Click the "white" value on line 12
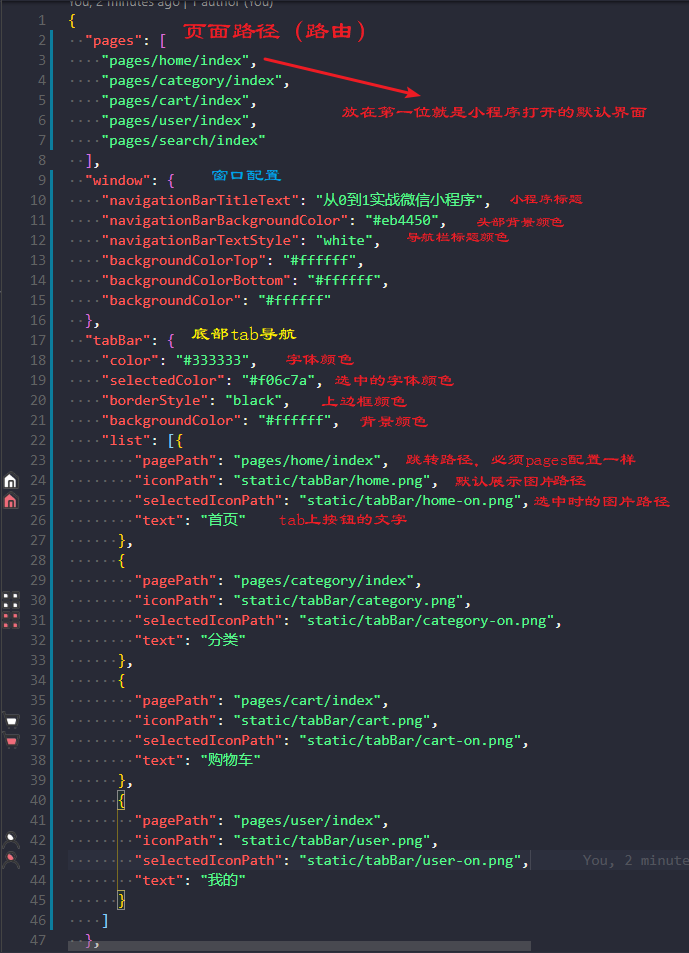 click(x=344, y=240)
